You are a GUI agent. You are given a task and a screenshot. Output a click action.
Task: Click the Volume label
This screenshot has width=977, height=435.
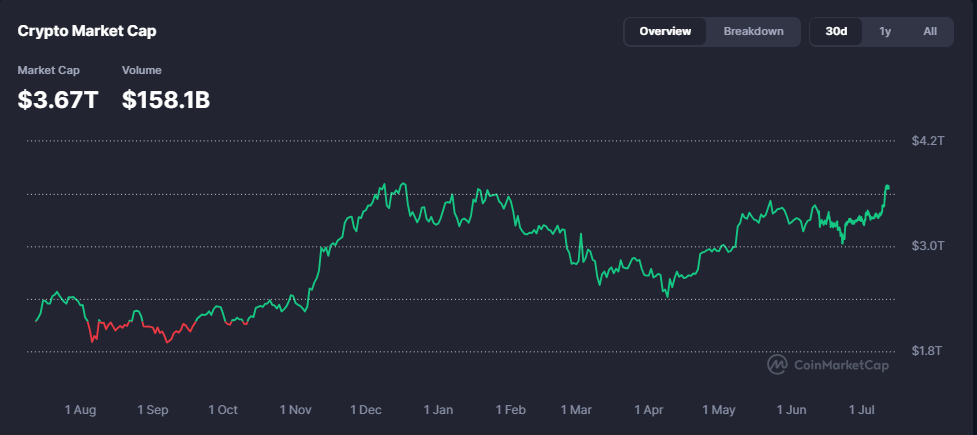141,70
